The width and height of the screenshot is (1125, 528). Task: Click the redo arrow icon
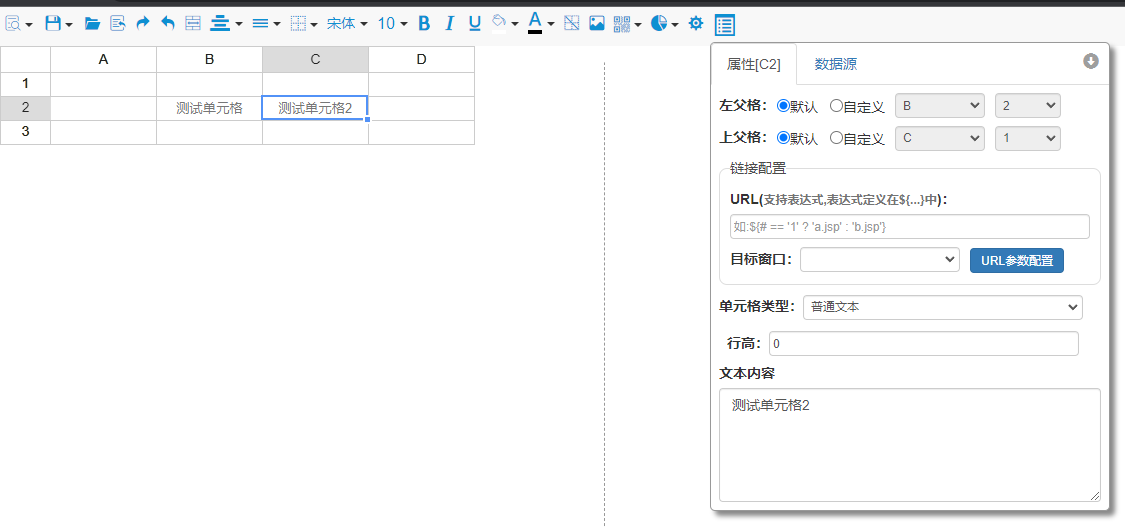pyautogui.click(x=143, y=24)
